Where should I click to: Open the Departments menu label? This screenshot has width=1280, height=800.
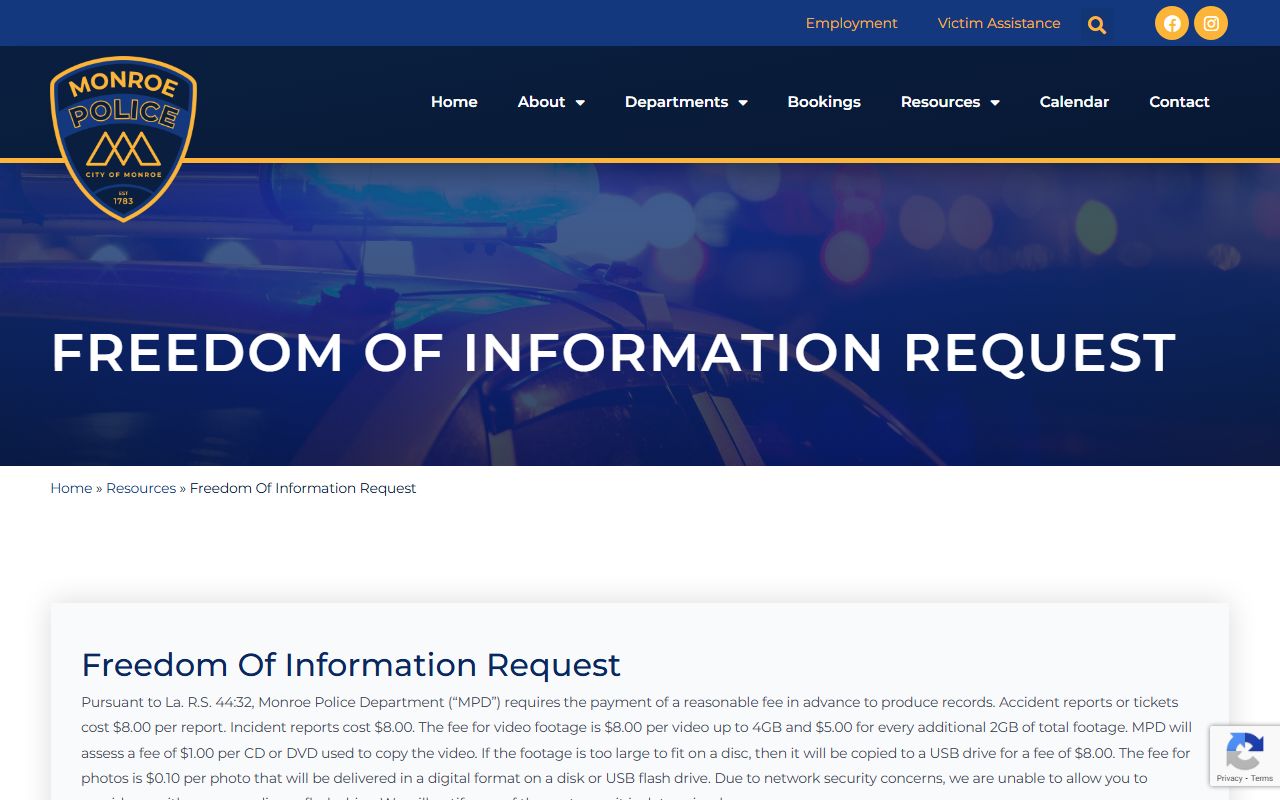click(x=676, y=102)
